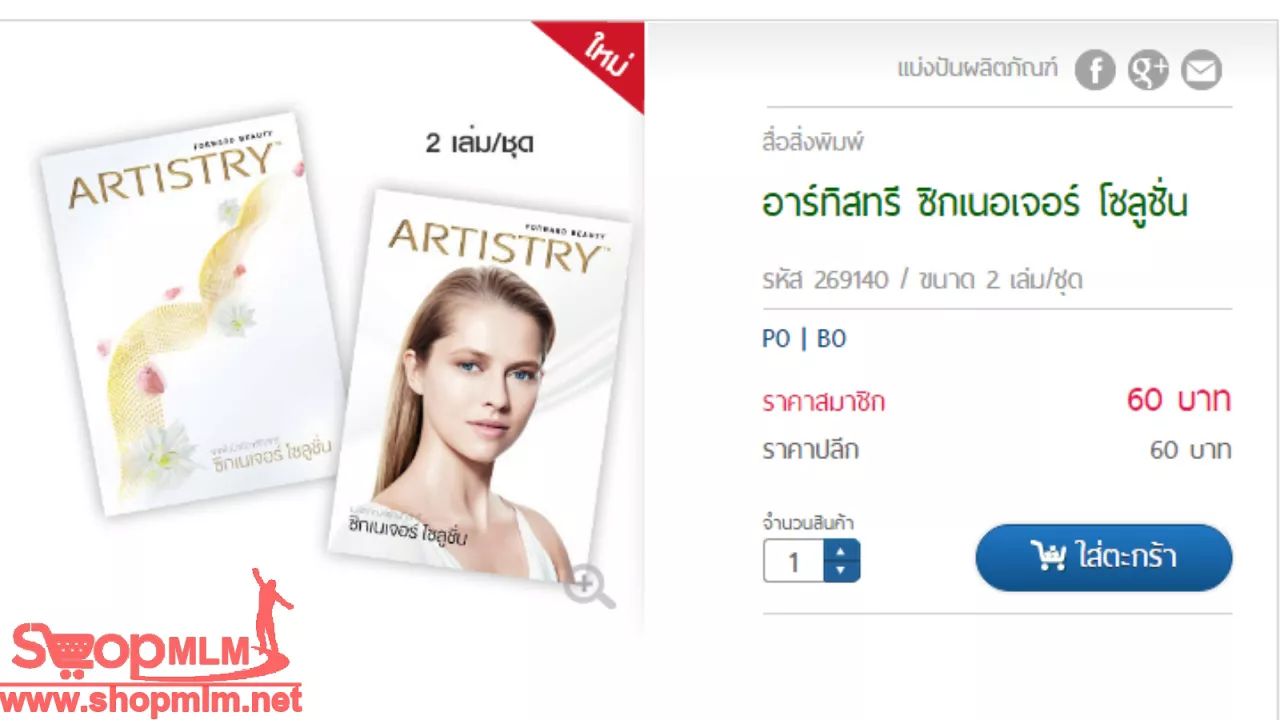Screen dimensions: 1280x720
Task: Click the shopping cart icon in blue button
Action: [x=1048, y=557]
